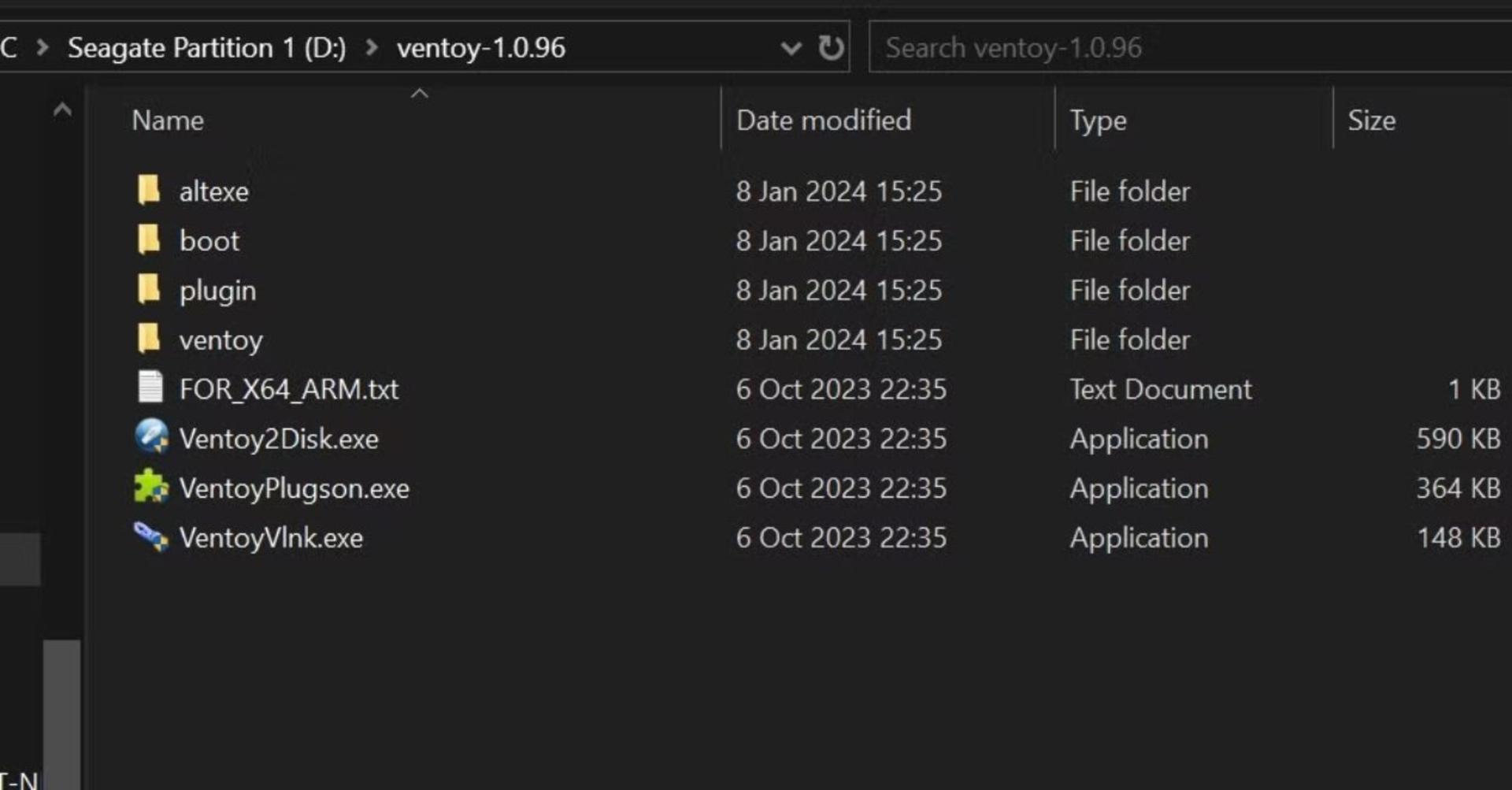1512x790 pixels.
Task: Click the FOR_X64_ARM.txt document icon
Action: 150,388
